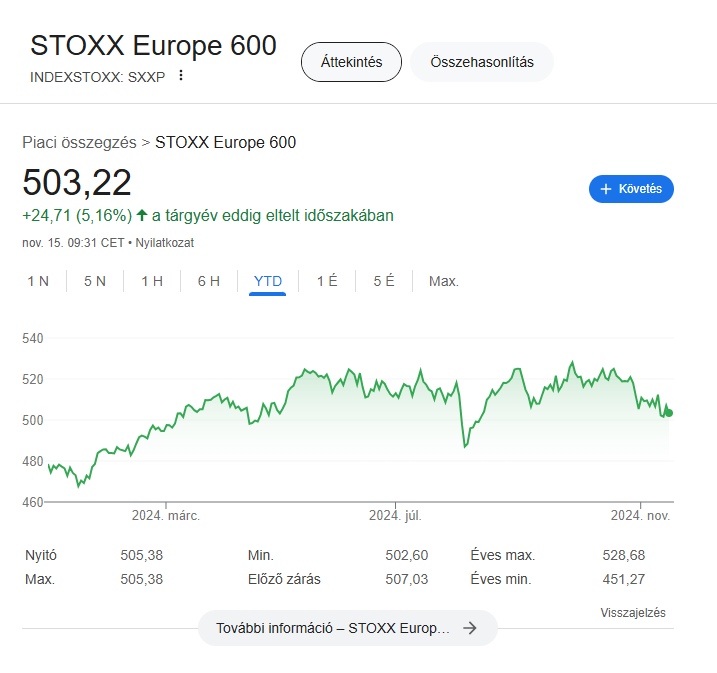Switch to the Összehasonlítás tab

click(482, 62)
